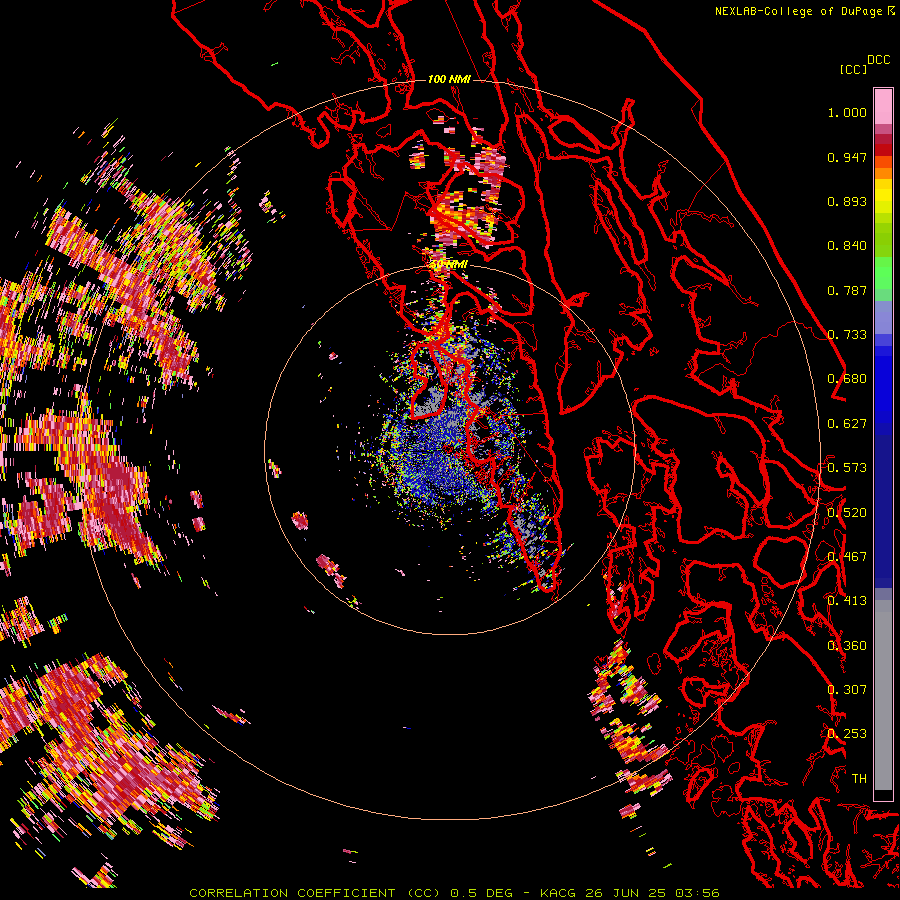Pick the light pink top color bar segment
Image resolution: width=900 pixels, height=900 pixels.
[883, 106]
